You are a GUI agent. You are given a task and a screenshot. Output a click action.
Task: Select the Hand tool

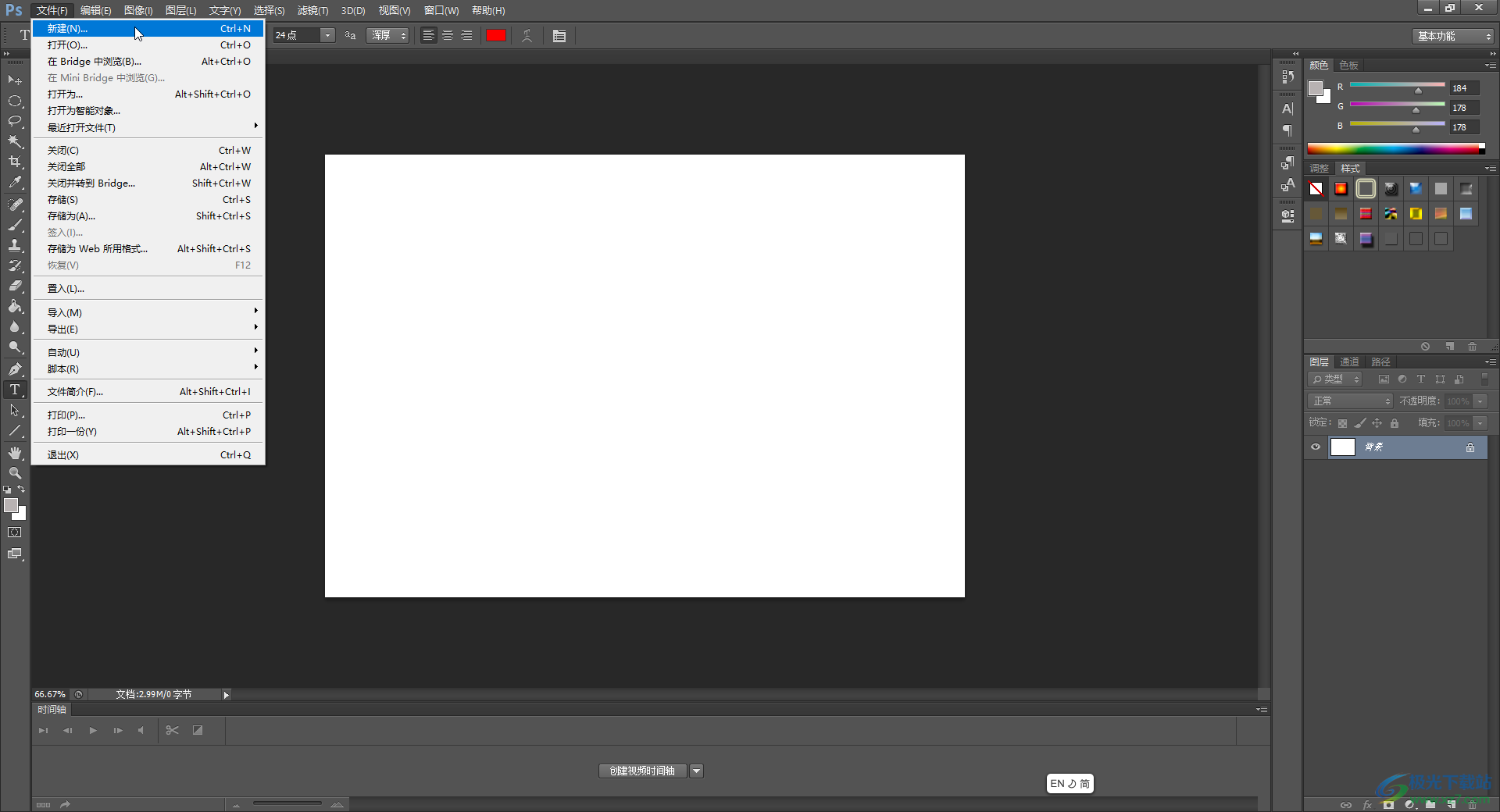tap(15, 453)
